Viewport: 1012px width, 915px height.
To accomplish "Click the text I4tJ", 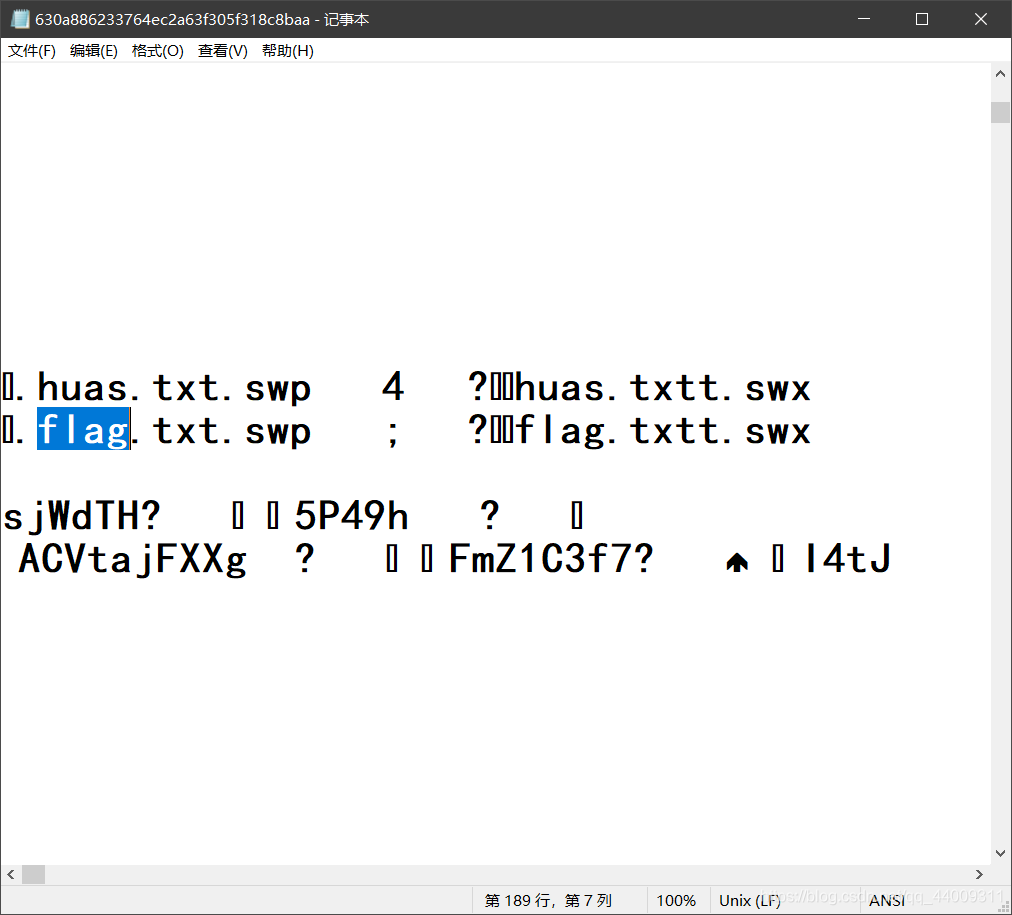I will [x=848, y=559].
